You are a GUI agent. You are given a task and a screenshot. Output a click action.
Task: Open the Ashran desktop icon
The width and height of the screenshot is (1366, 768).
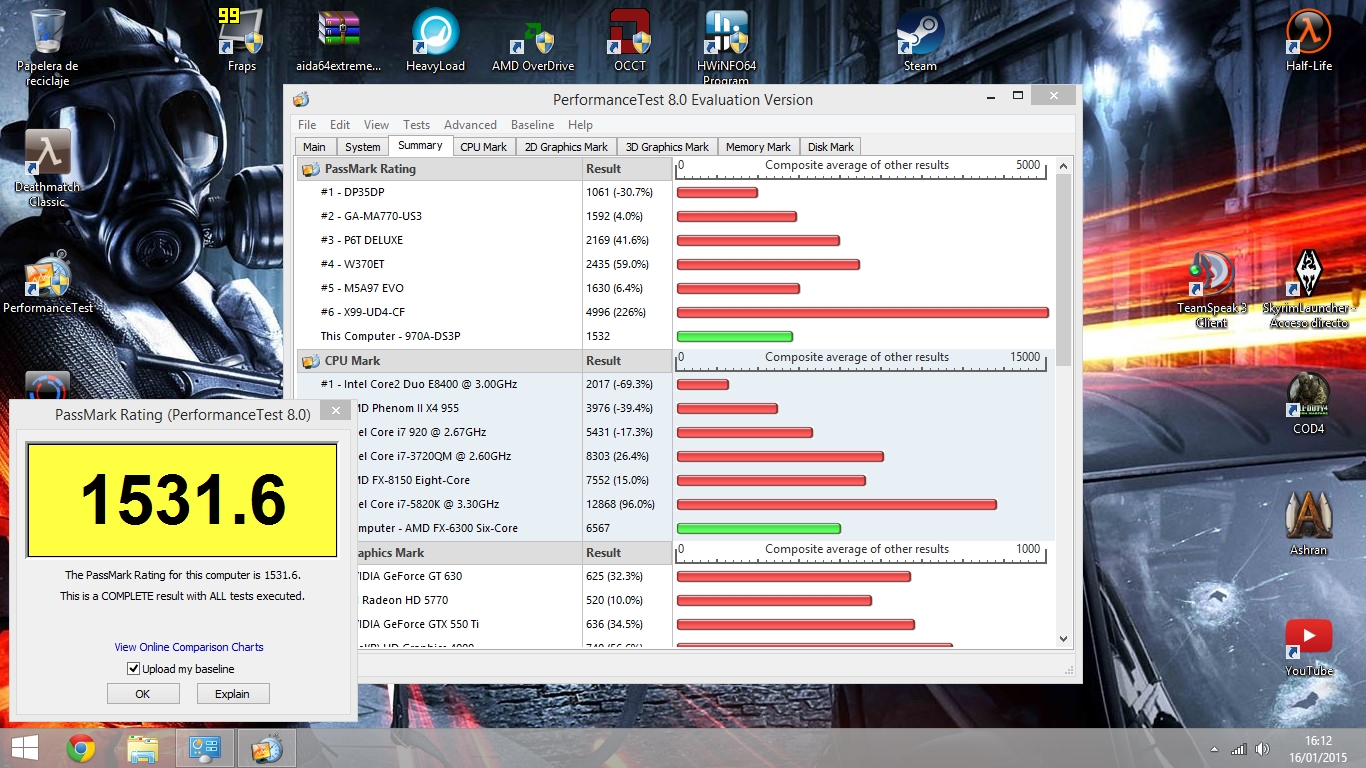(x=1308, y=524)
